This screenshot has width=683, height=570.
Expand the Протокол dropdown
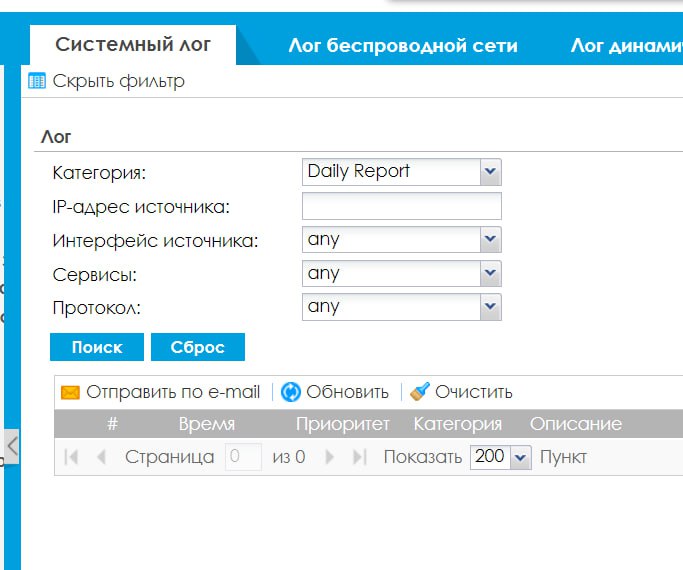(x=490, y=307)
